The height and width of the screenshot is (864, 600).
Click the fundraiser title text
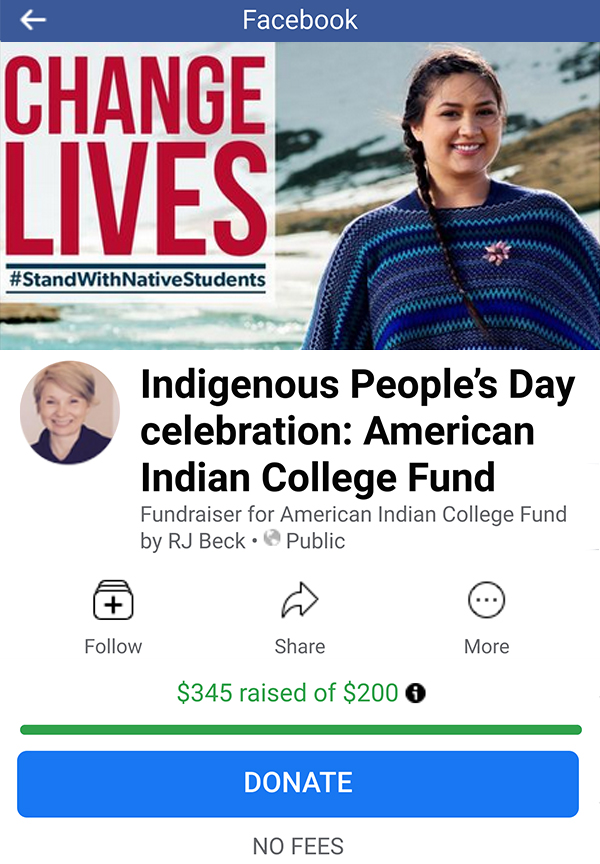358,430
